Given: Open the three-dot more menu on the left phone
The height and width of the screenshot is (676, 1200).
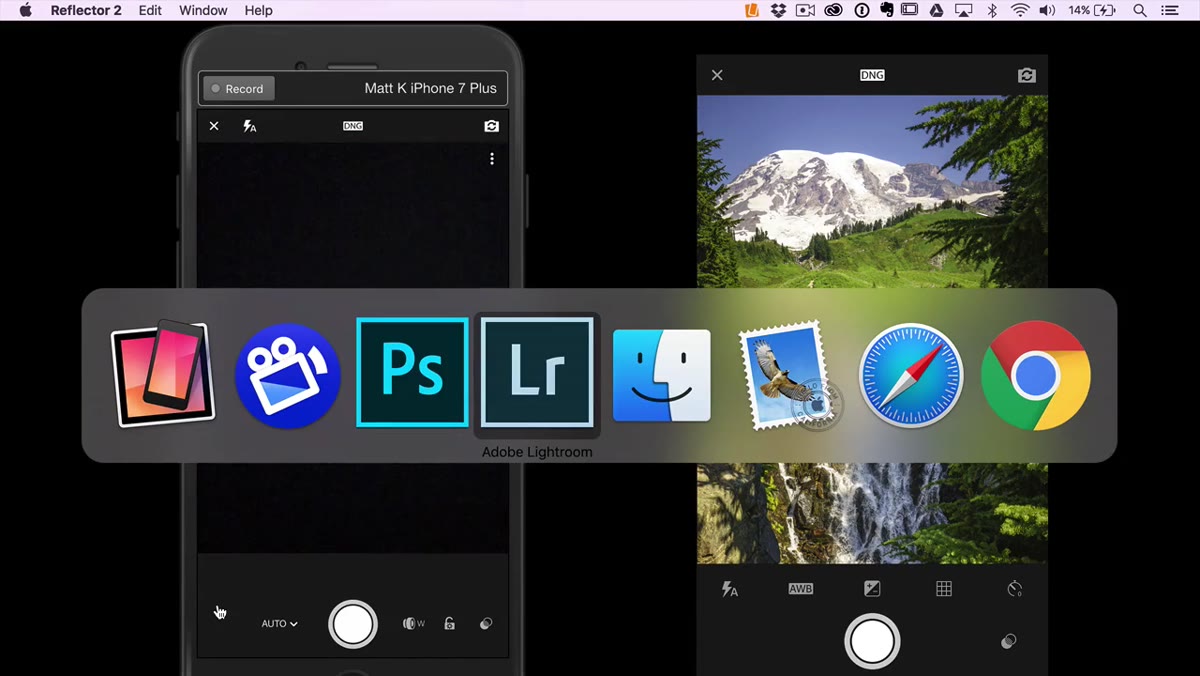Looking at the screenshot, I should (x=492, y=159).
